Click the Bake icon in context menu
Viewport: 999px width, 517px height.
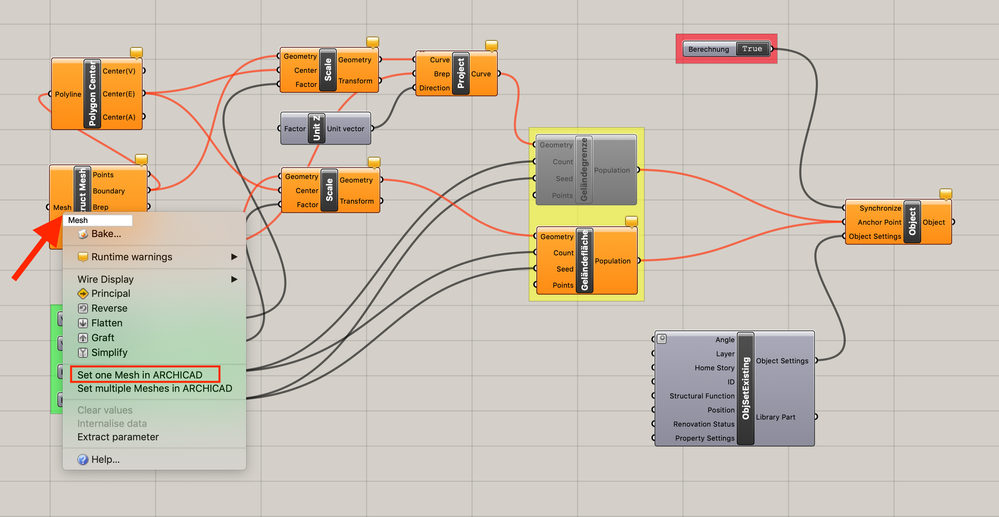(x=83, y=235)
